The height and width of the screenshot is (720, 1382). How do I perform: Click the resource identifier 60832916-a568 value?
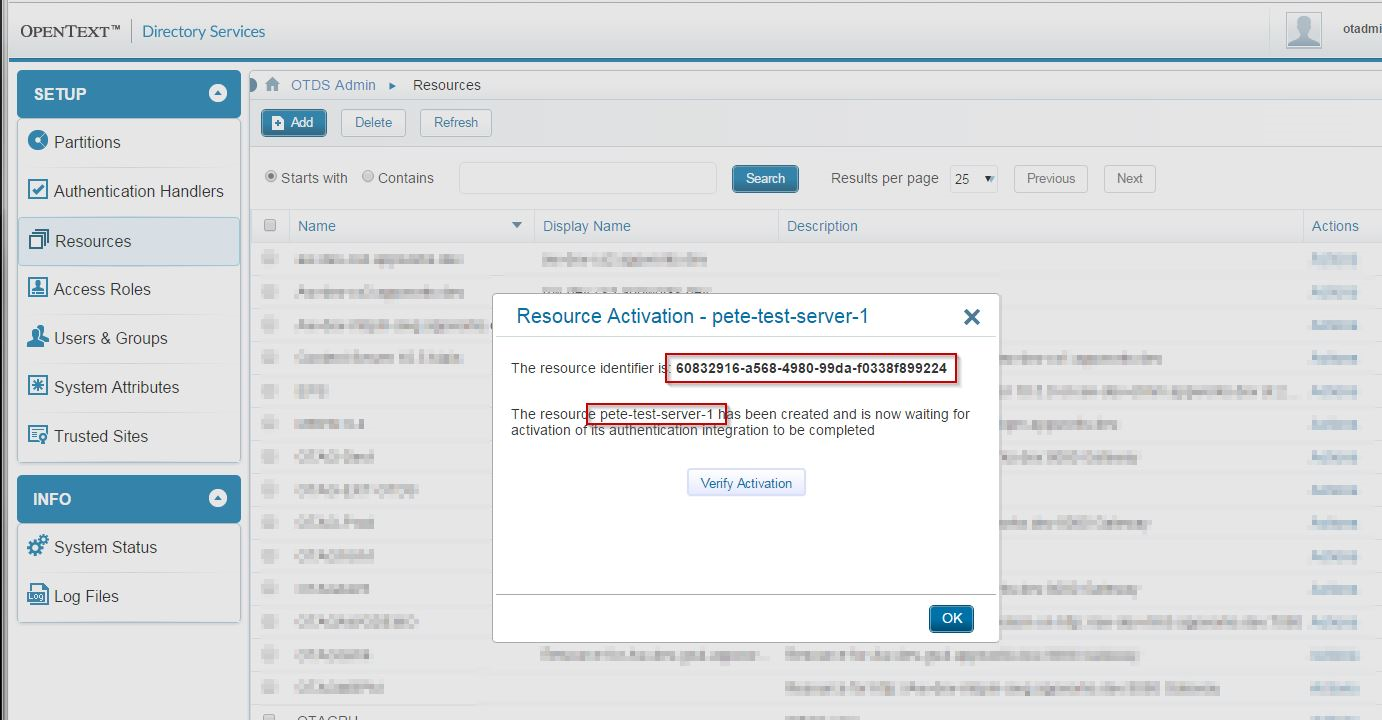[x=811, y=368]
